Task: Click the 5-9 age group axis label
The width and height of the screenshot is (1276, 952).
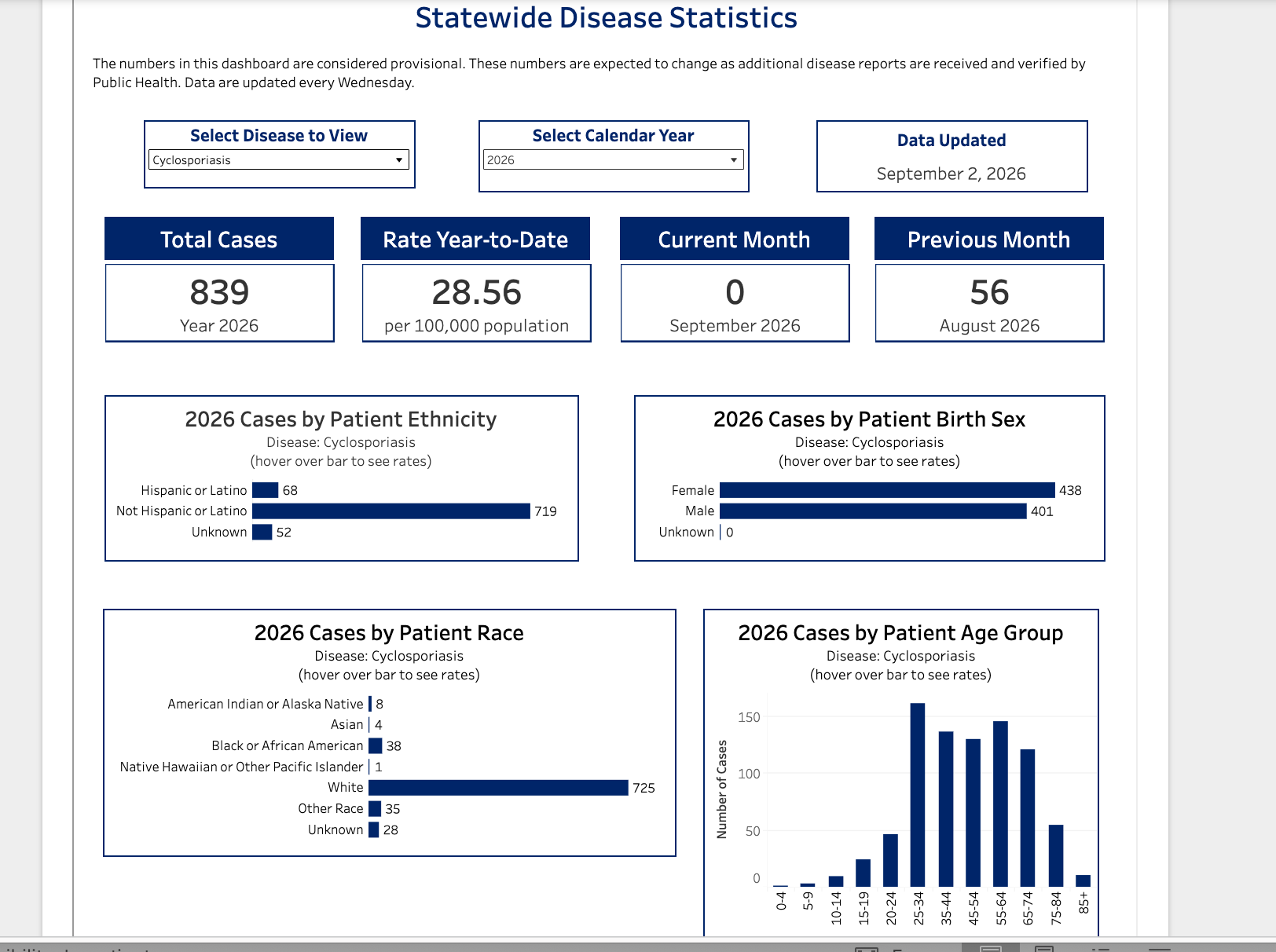Action: [808, 900]
